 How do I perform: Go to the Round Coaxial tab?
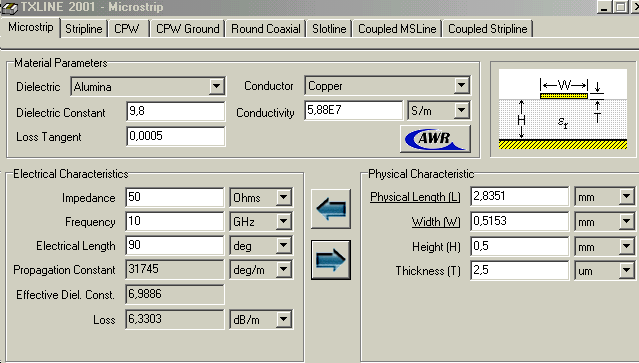pos(266,29)
